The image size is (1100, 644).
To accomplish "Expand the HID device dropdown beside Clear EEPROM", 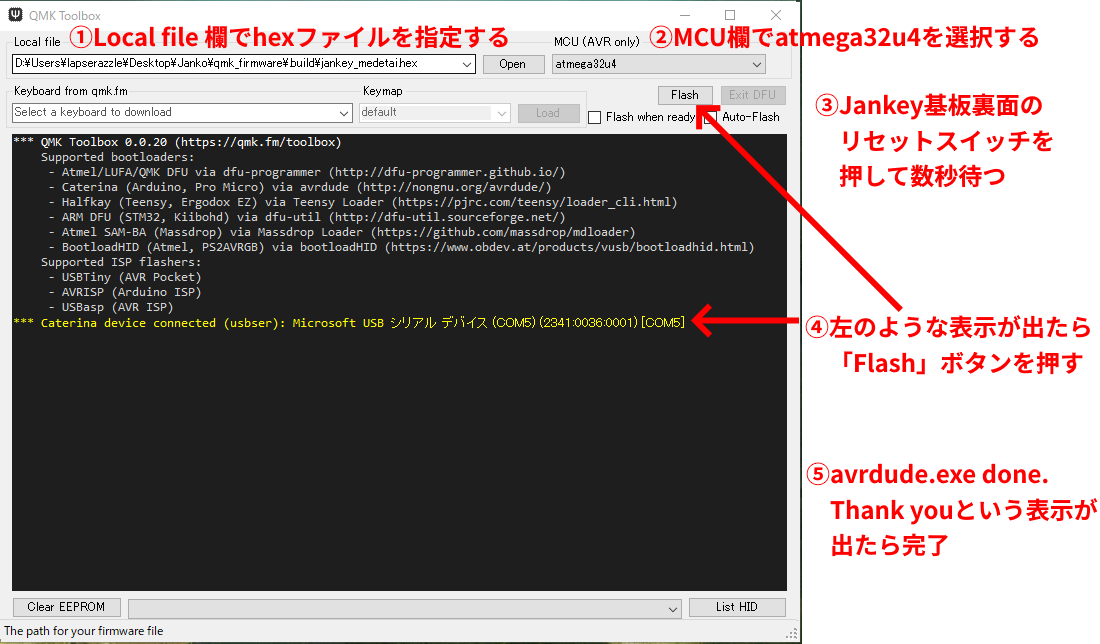I will (x=673, y=608).
